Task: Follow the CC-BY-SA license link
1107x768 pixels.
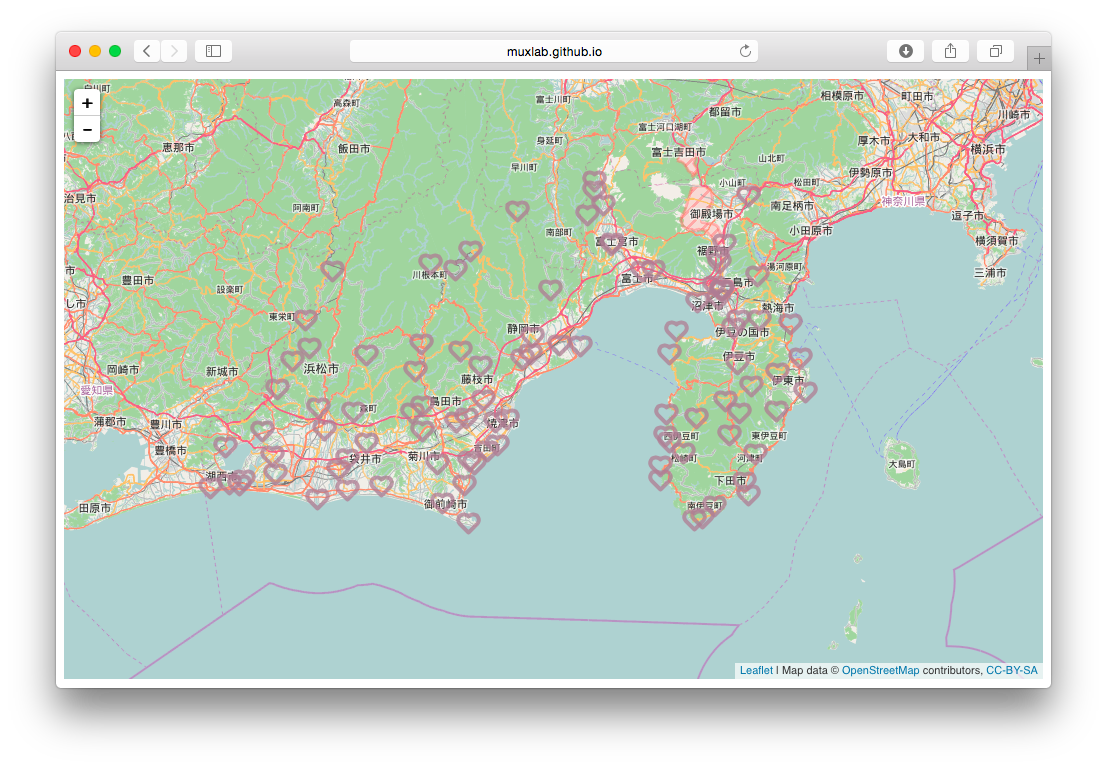Action: [x=1012, y=670]
